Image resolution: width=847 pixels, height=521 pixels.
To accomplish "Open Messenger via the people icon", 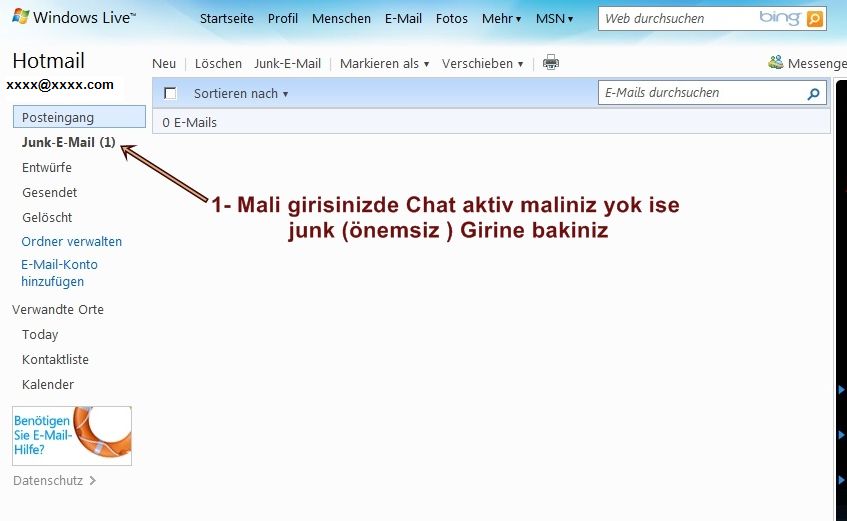I will [x=776, y=63].
